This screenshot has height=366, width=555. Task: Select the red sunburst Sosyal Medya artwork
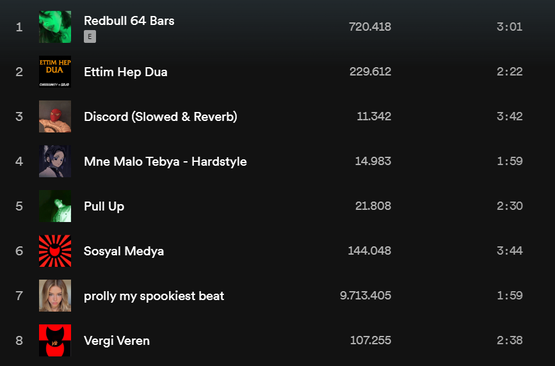tap(55, 251)
